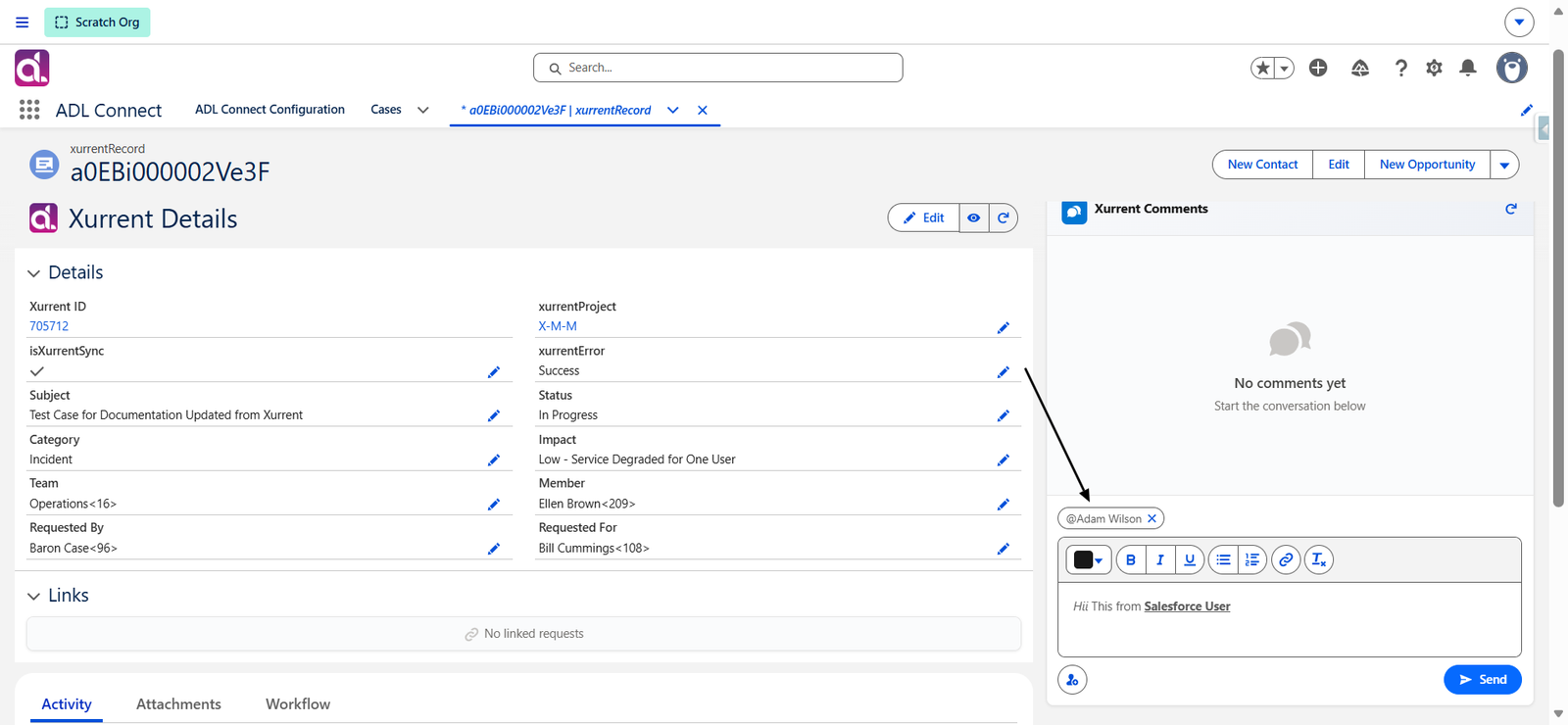Edit the Requested For field pencil
The image size is (1568, 725).
1003,549
